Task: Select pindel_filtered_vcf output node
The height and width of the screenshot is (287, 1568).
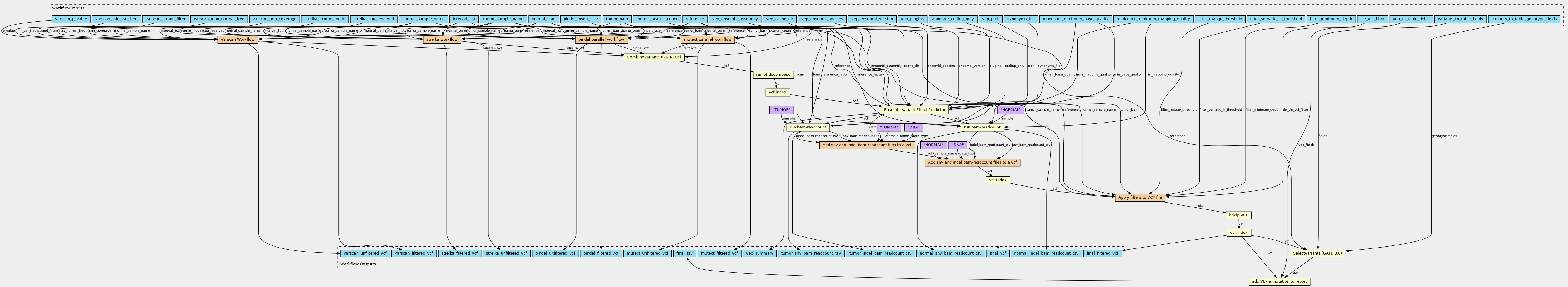Action: (601, 253)
